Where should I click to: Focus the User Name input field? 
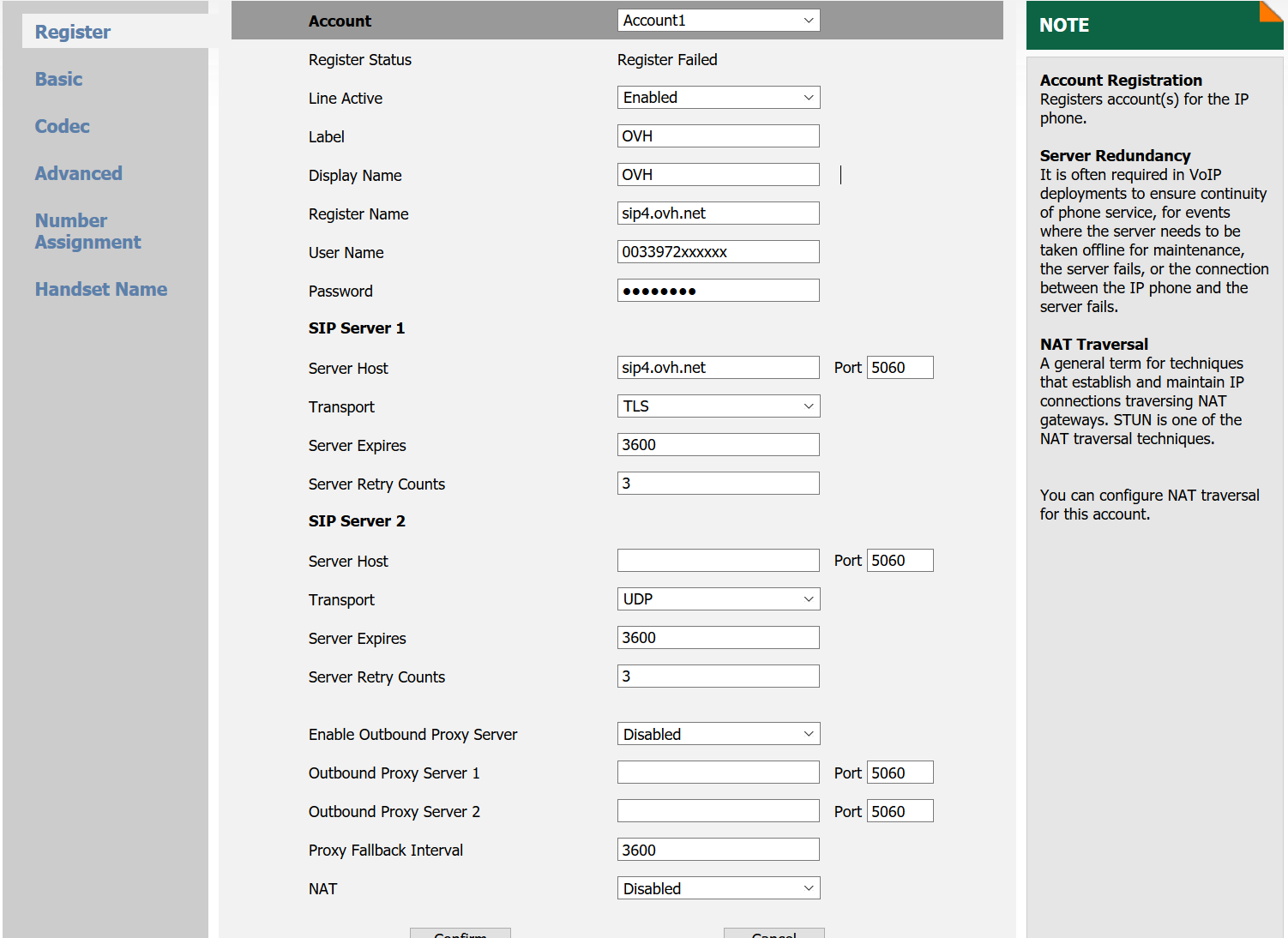(x=718, y=252)
